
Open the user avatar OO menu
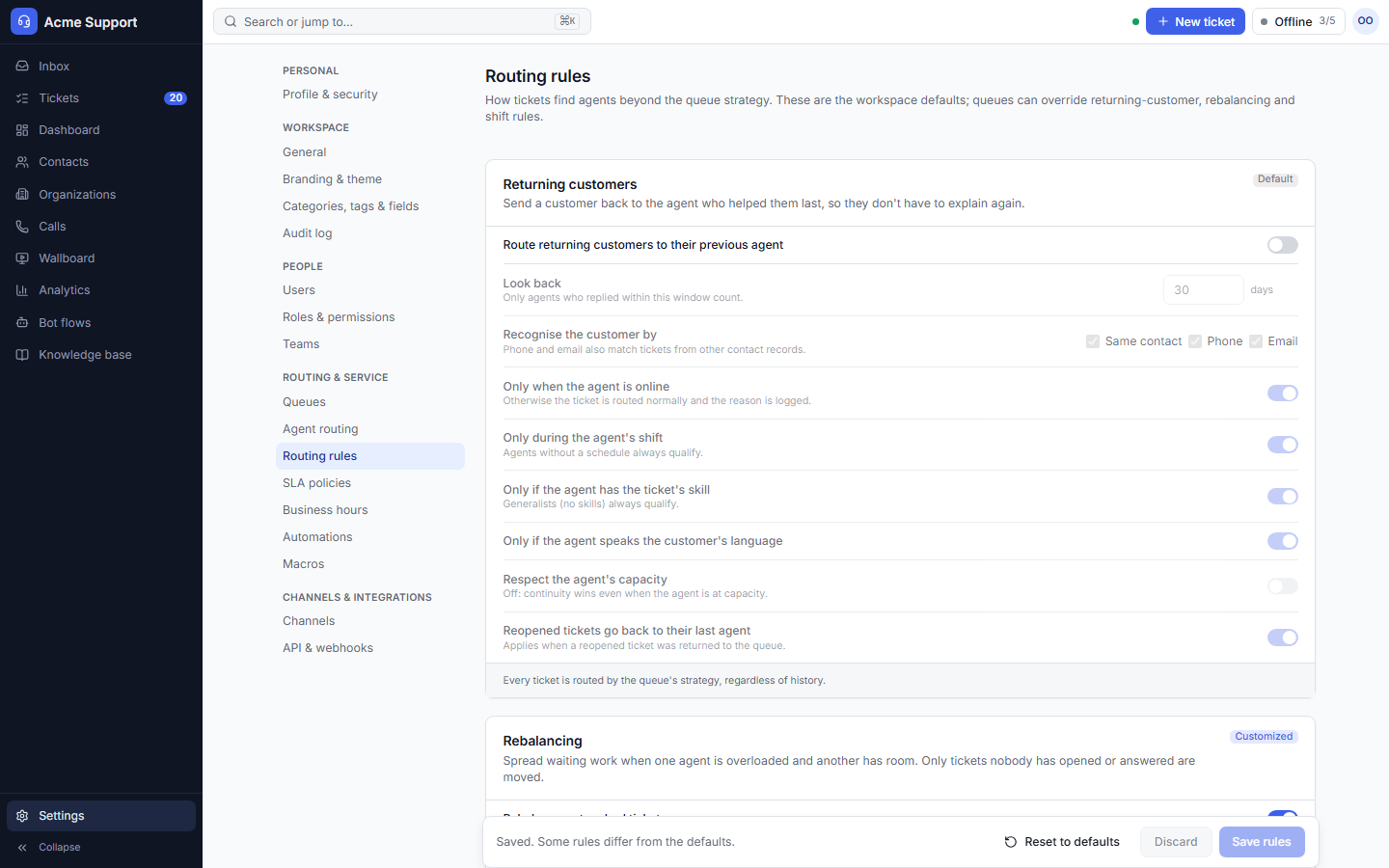click(x=1366, y=21)
